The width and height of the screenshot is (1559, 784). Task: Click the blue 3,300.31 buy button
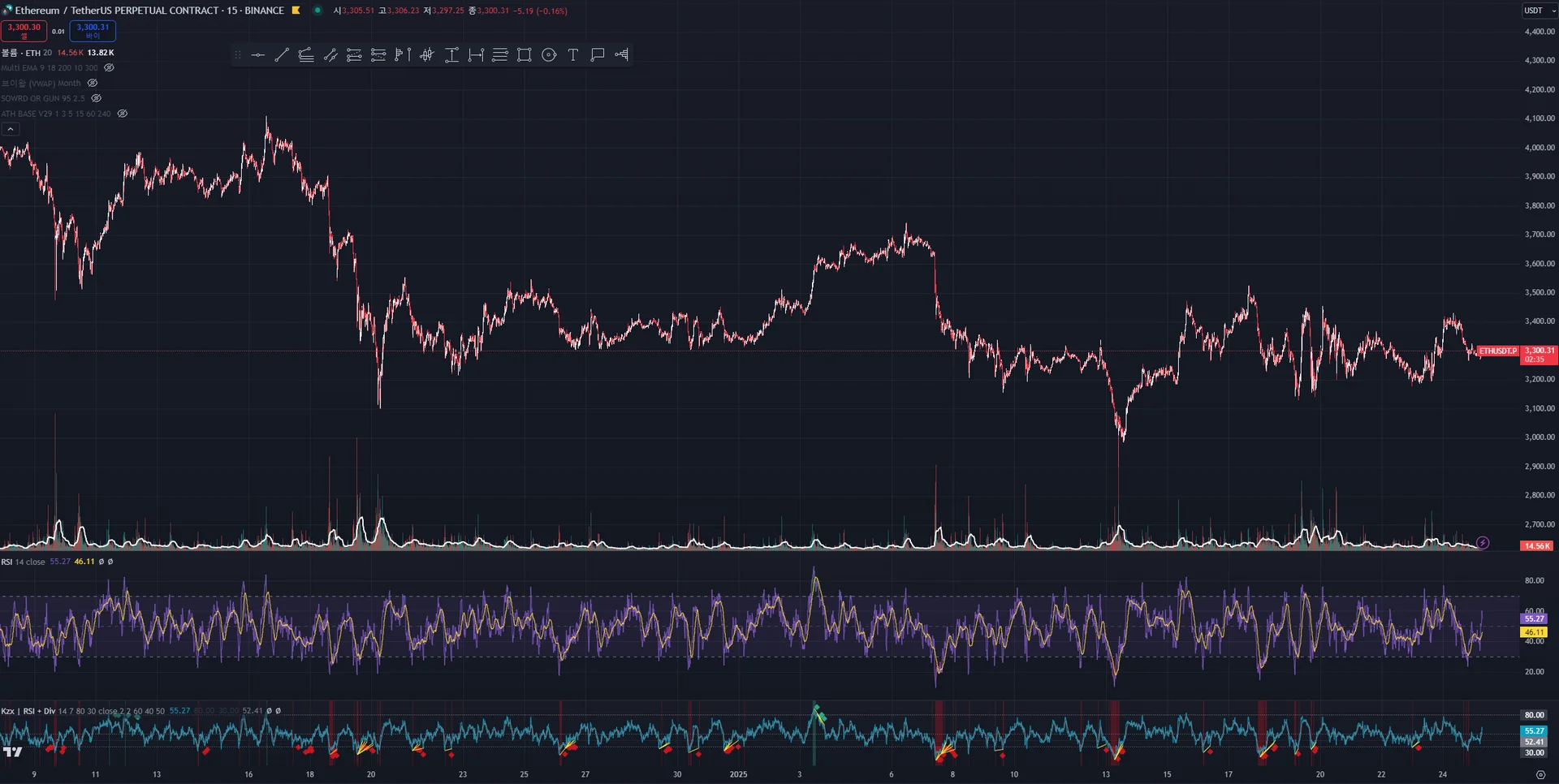click(93, 31)
